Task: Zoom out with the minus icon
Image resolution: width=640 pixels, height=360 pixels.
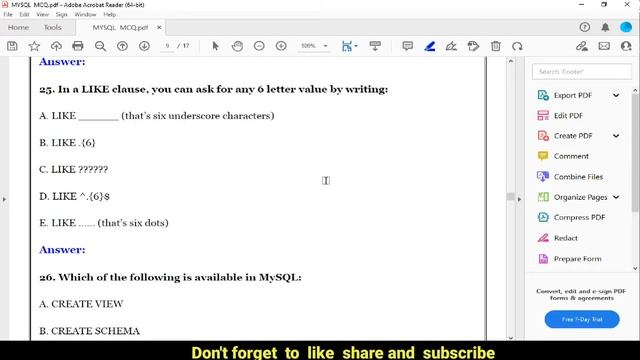Action: 259,46
